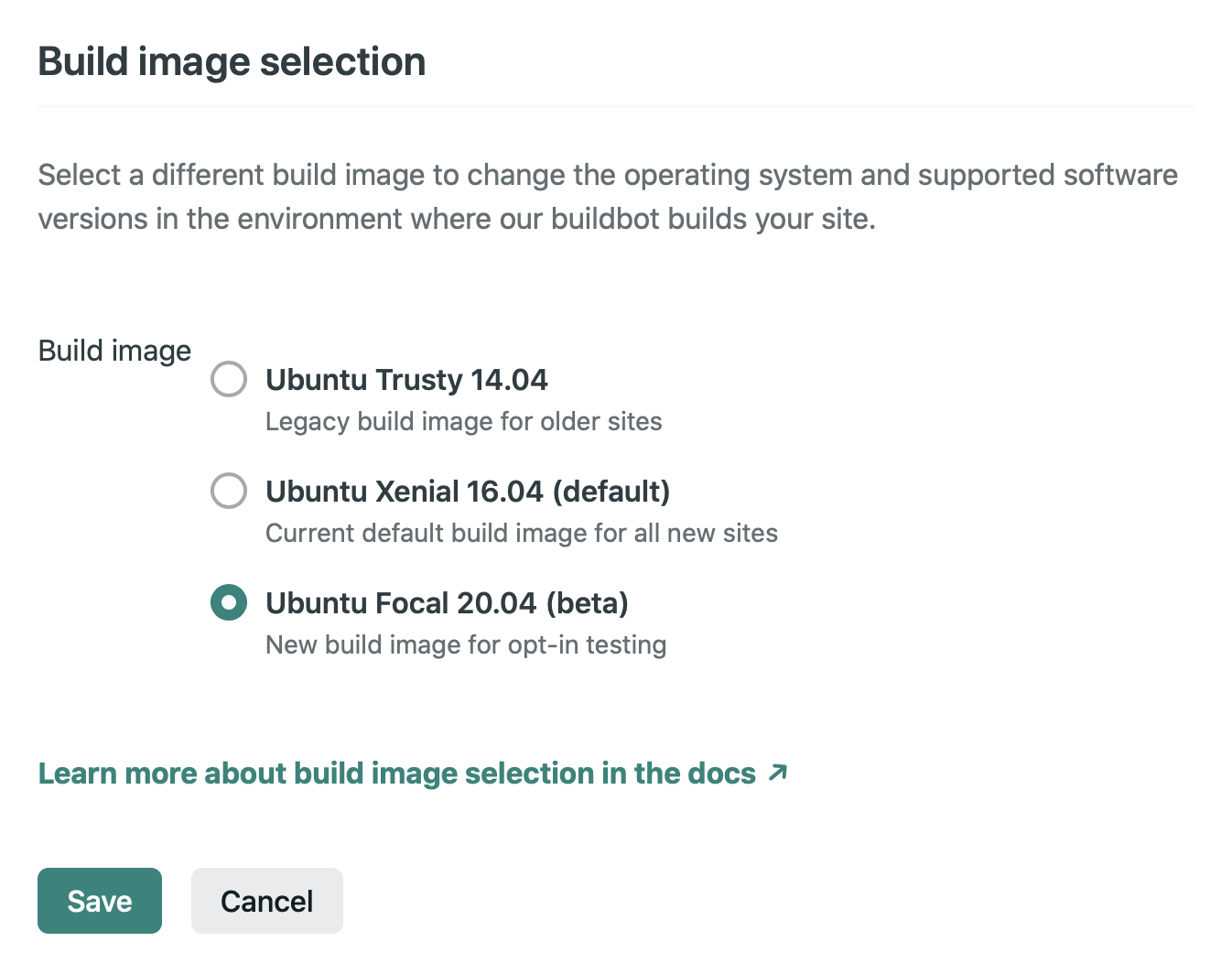The height and width of the screenshot is (974, 1232).
Task: Click the '(default)' tag on Xenial option
Action: point(611,492)
